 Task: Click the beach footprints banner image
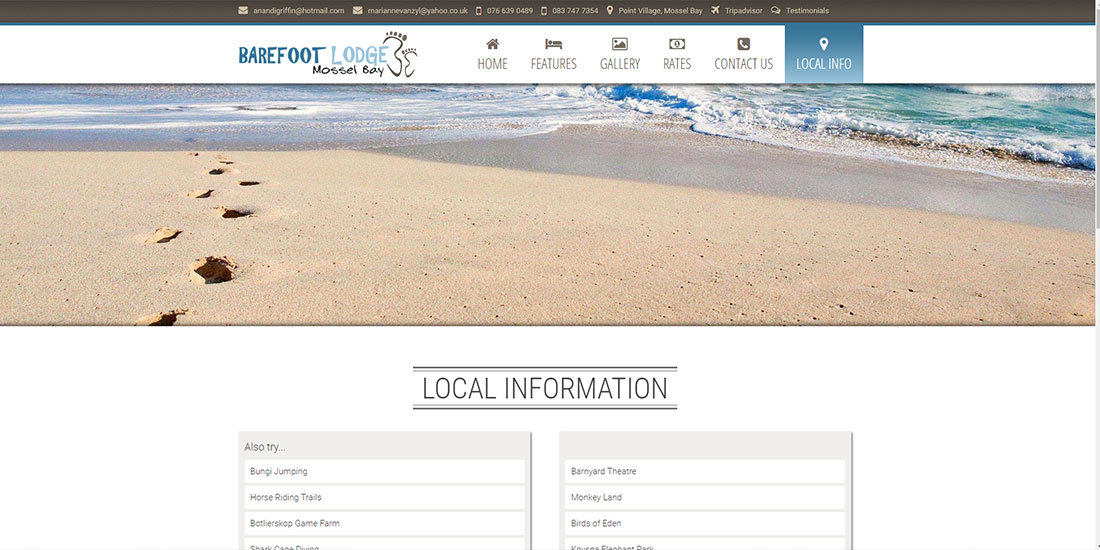pyautogui.click(x=547, y=205)
